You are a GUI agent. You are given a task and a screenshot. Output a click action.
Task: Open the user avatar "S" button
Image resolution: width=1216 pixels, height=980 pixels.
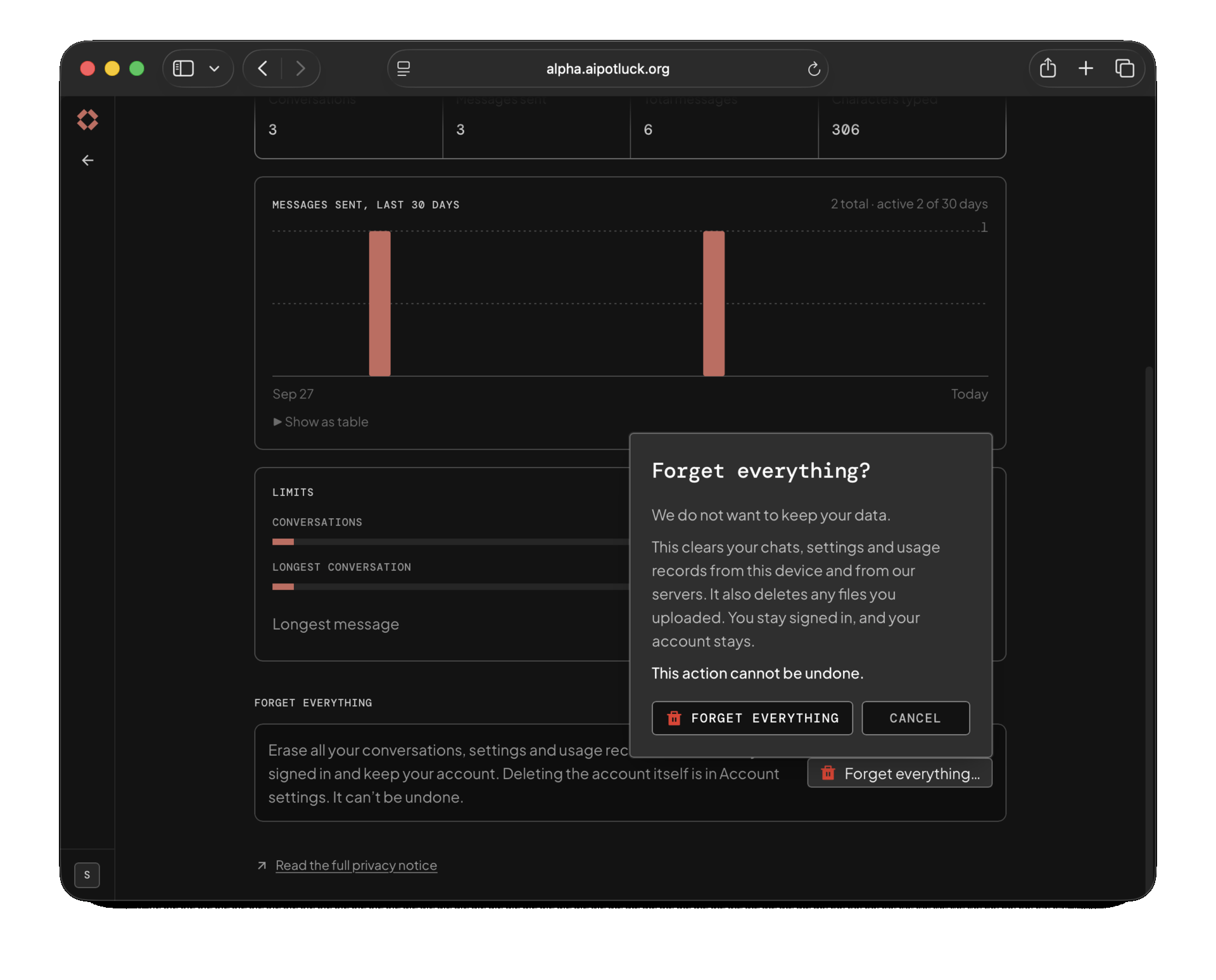[x=87, y=875]
